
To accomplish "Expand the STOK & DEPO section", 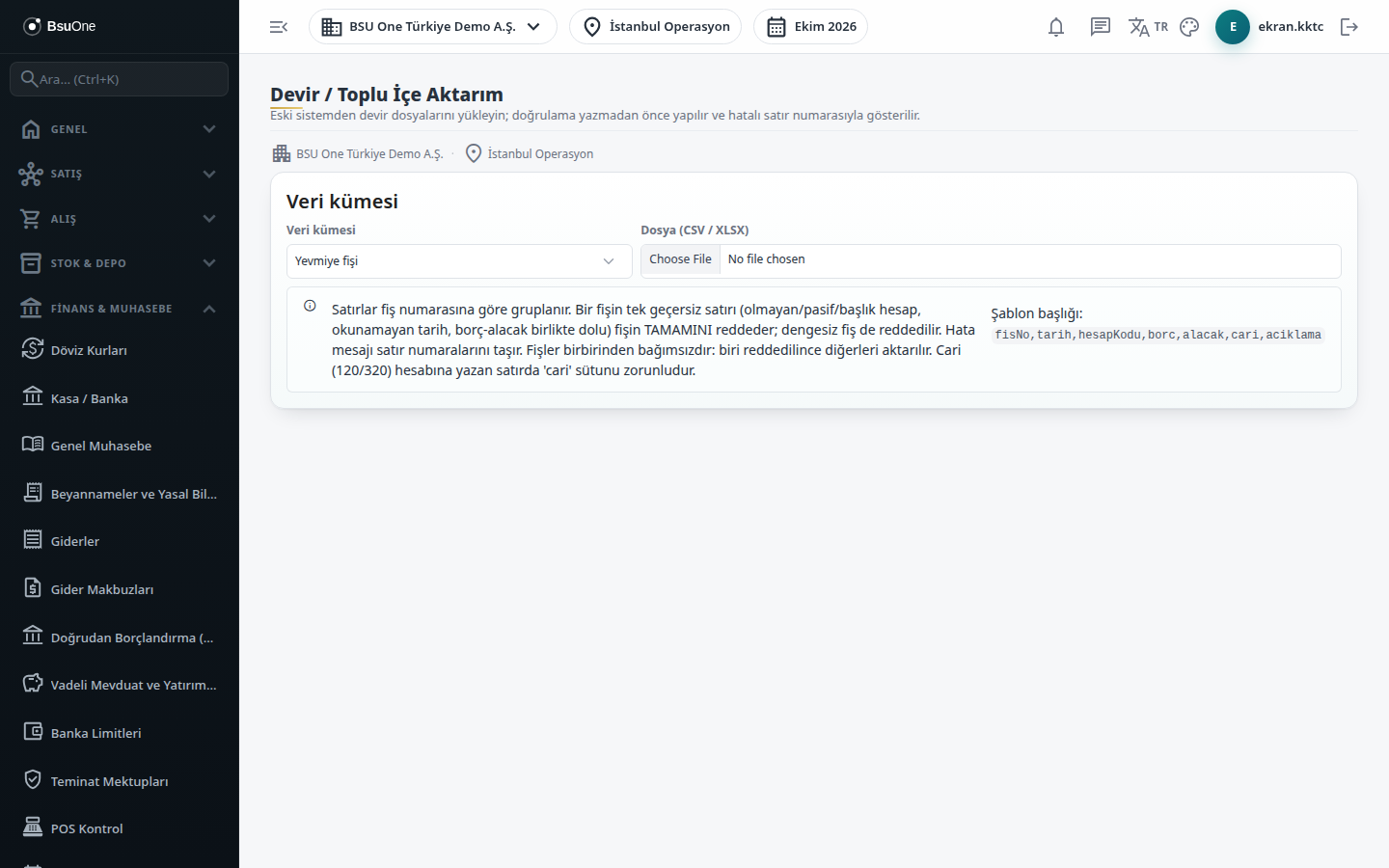I will click(120, 263).
